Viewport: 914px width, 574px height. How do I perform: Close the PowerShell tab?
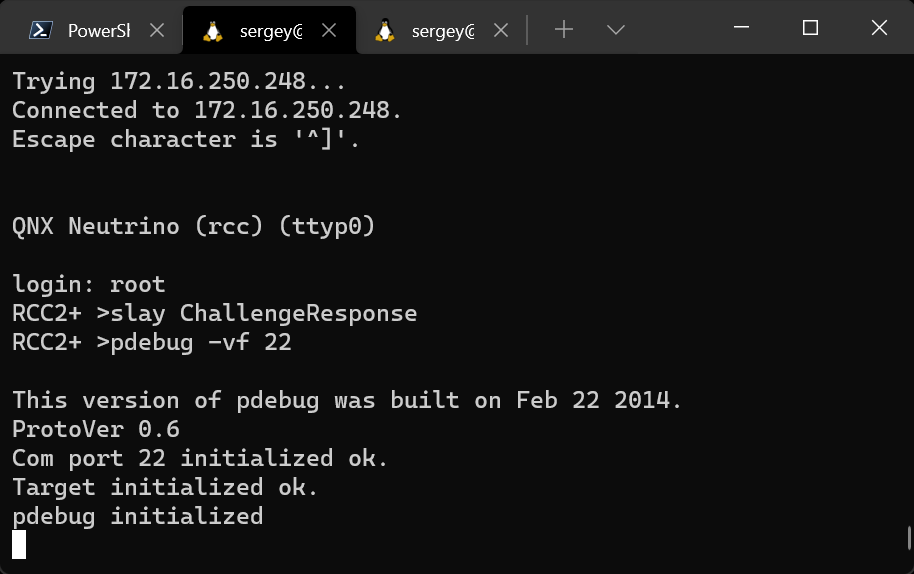(157, 30)
